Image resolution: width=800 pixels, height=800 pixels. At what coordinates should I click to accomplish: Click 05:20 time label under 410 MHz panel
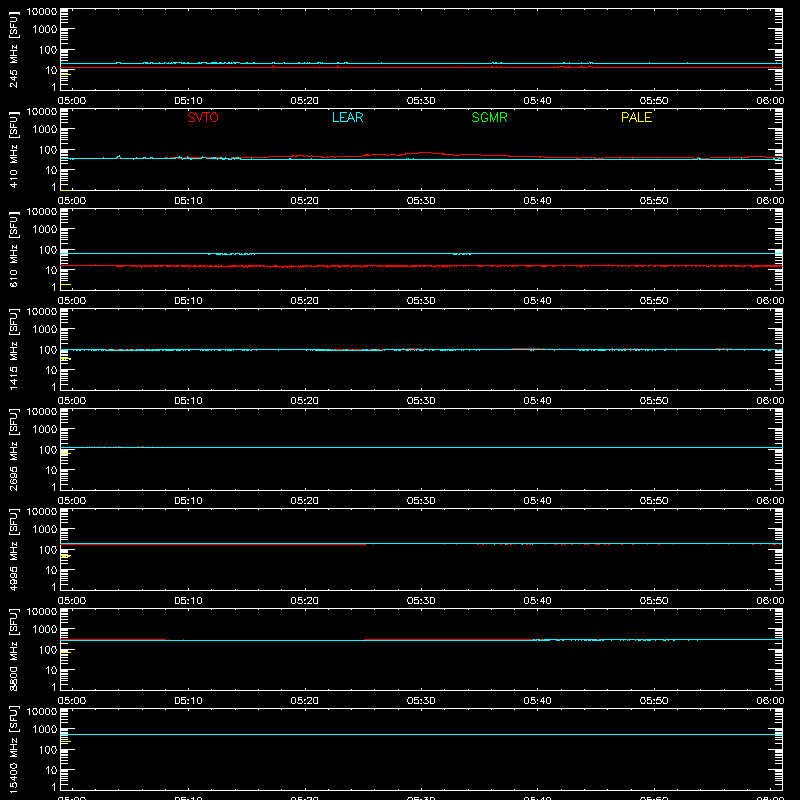[x=305, y=201]
